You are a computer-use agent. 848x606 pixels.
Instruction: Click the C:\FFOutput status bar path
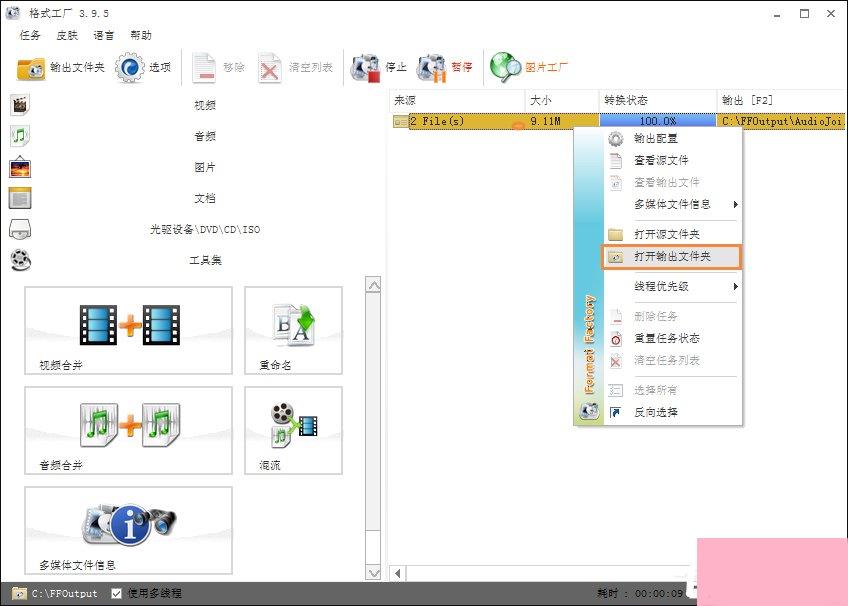click(64, 593)
